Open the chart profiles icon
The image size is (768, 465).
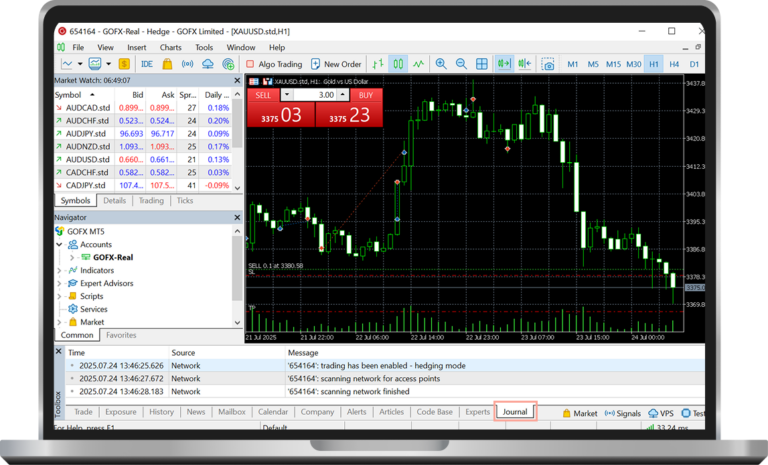pyautogui.click(x=95, y=64)
